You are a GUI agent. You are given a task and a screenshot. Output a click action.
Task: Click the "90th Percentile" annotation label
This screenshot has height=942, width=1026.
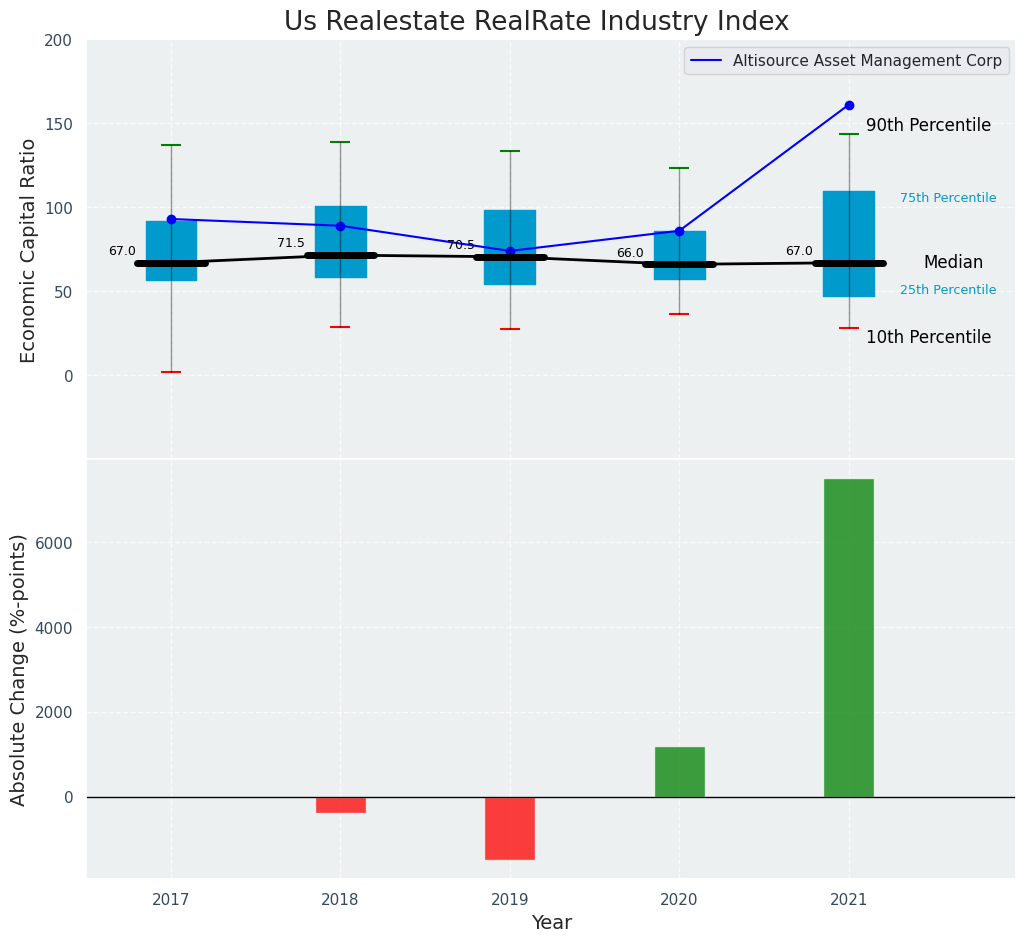click(x=928, y=126)
